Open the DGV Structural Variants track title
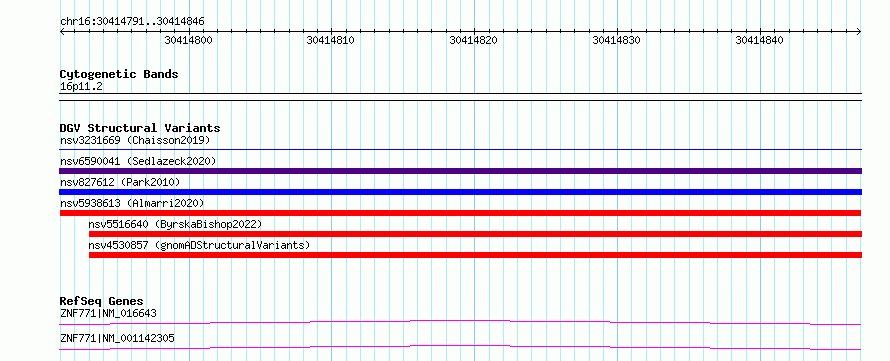Screen dimensions: 890x361 pos(140,128)
